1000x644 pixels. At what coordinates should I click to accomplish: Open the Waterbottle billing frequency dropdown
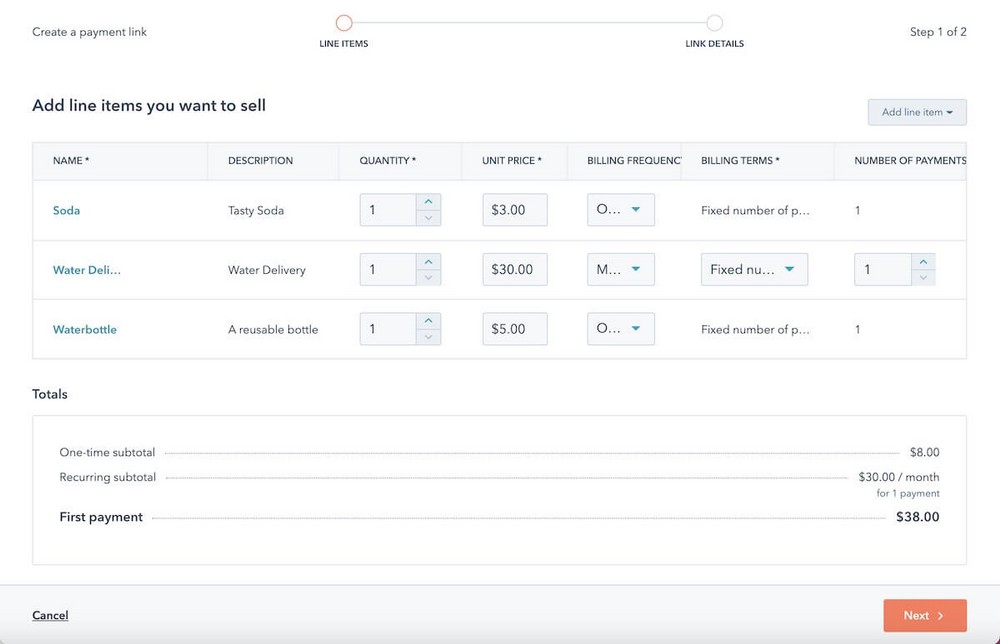coord(621,329)
